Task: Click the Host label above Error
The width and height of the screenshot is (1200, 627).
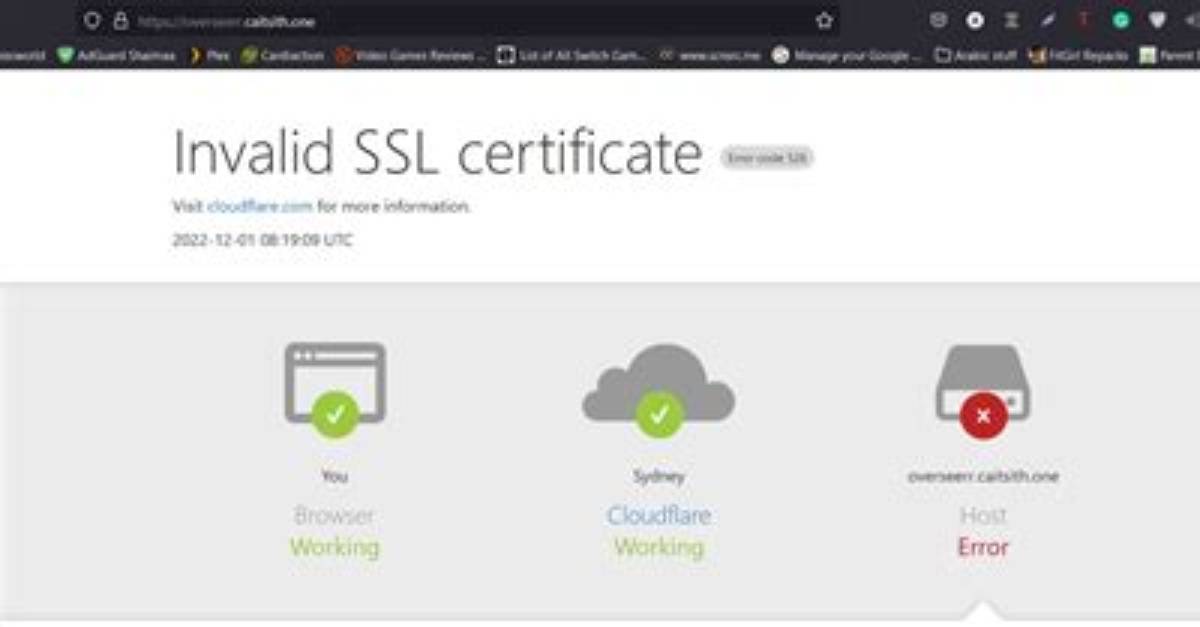Action: 983,516
